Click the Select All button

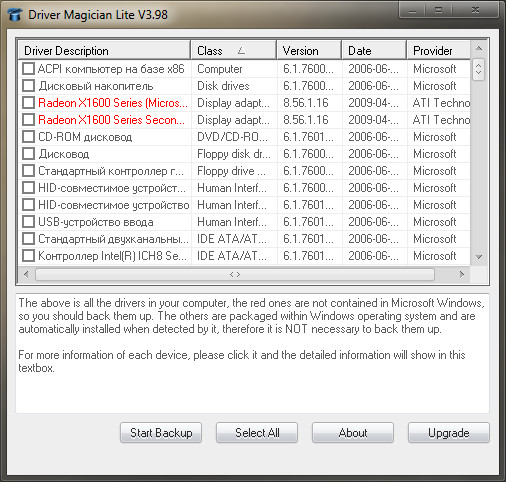[257, 433]
